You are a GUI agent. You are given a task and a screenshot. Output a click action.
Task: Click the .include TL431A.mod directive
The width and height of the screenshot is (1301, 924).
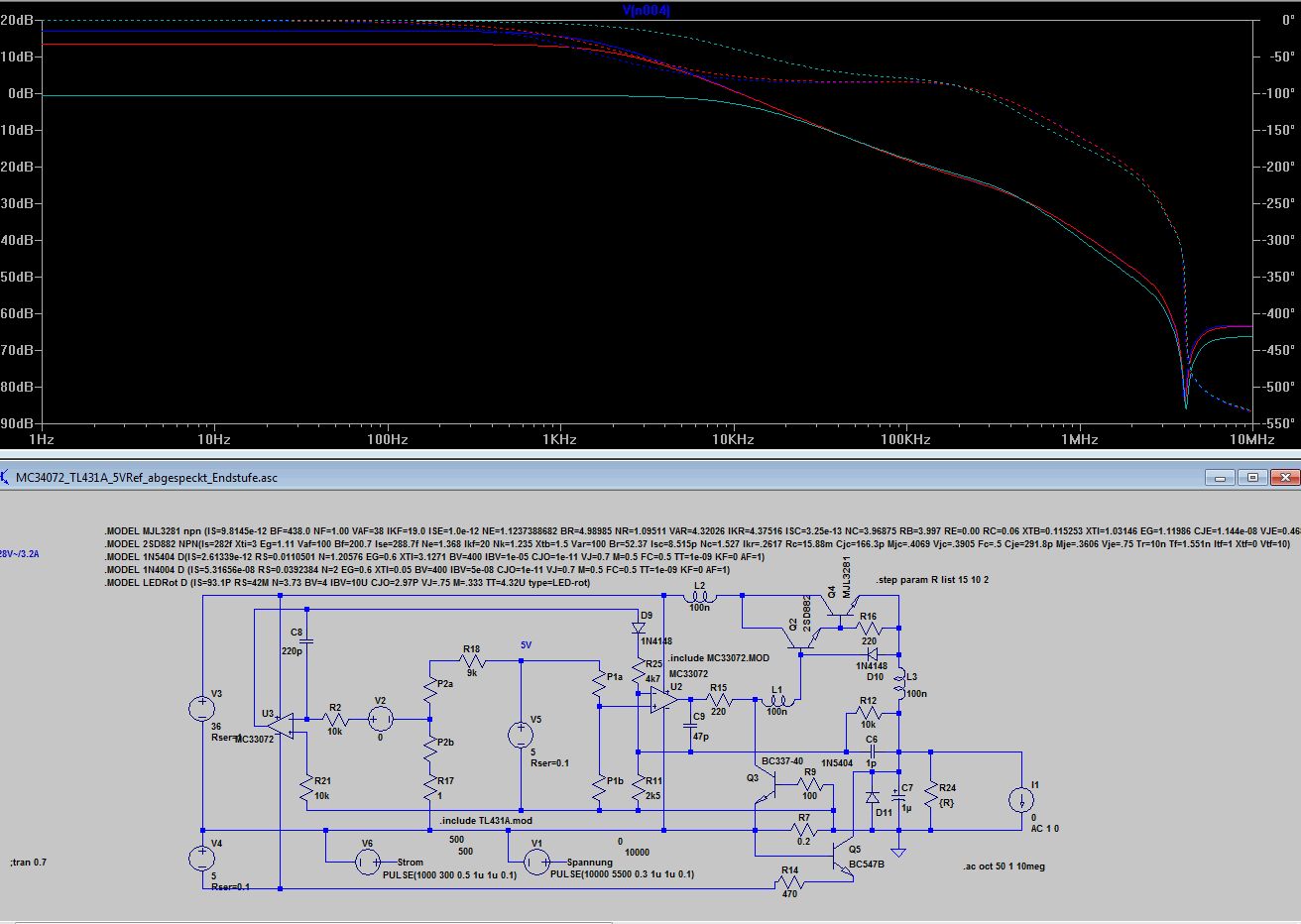pos(486,821)
